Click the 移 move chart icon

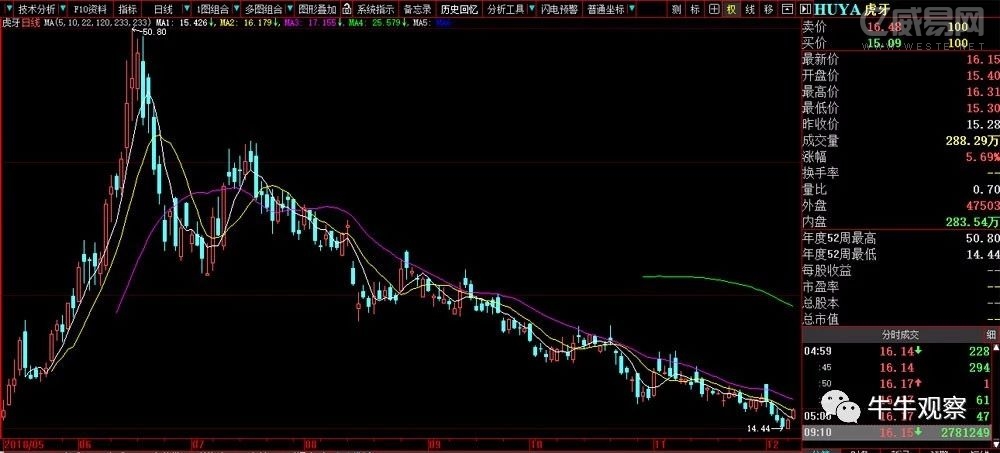(x=767, y=9)
